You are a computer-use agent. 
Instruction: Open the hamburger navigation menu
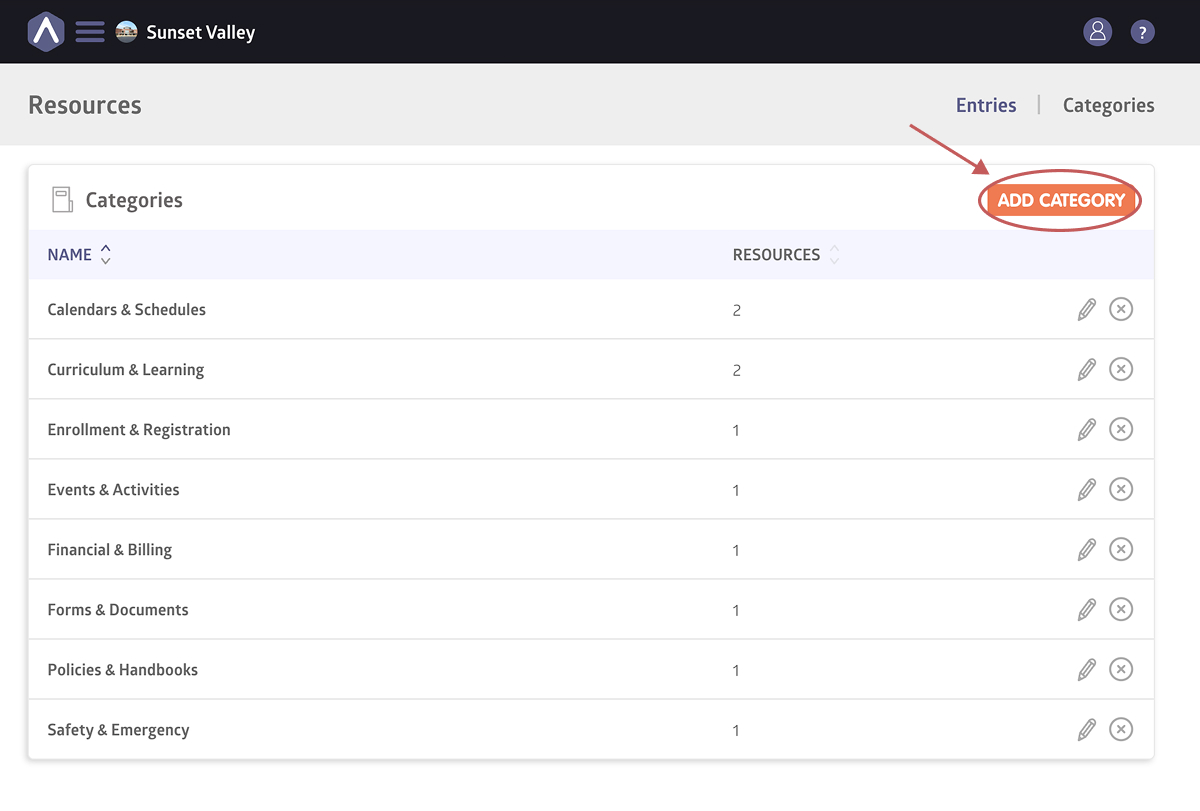90,32
